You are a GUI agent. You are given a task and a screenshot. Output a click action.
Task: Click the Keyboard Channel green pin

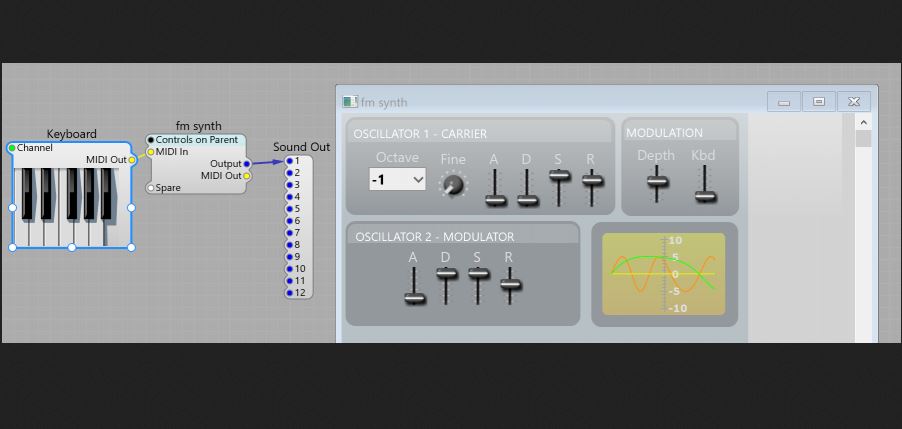click(12, 148)
